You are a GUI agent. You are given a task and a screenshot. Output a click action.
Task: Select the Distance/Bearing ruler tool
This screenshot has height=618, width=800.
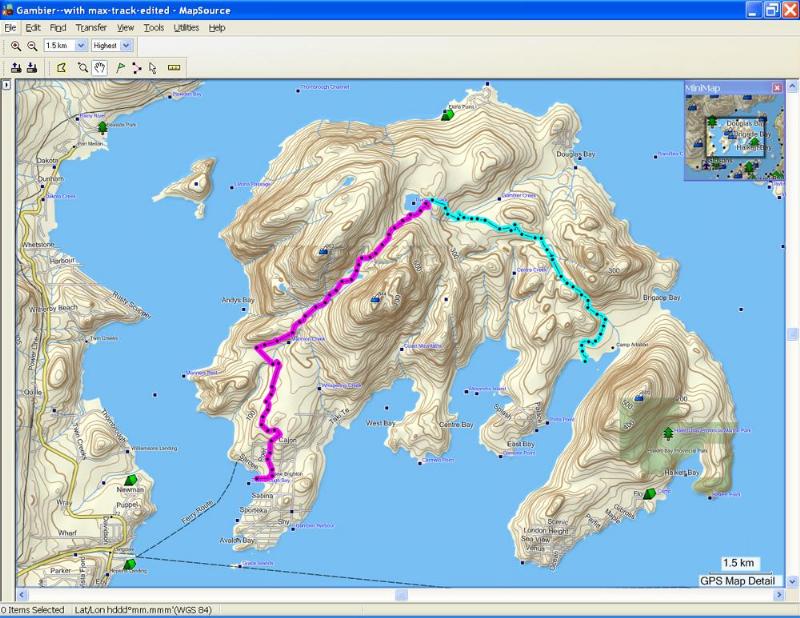pos(174,67)
